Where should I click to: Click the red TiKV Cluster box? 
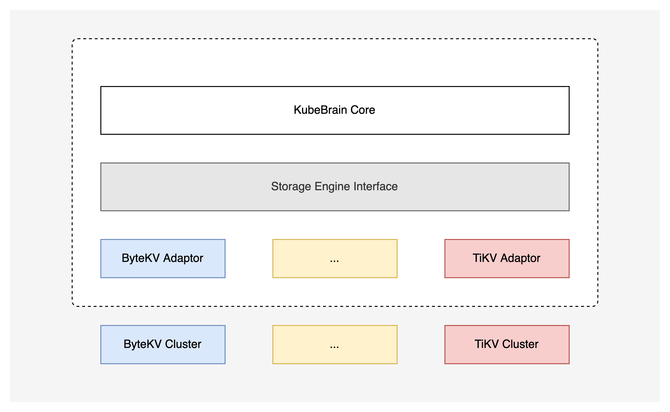coord(506,344)
